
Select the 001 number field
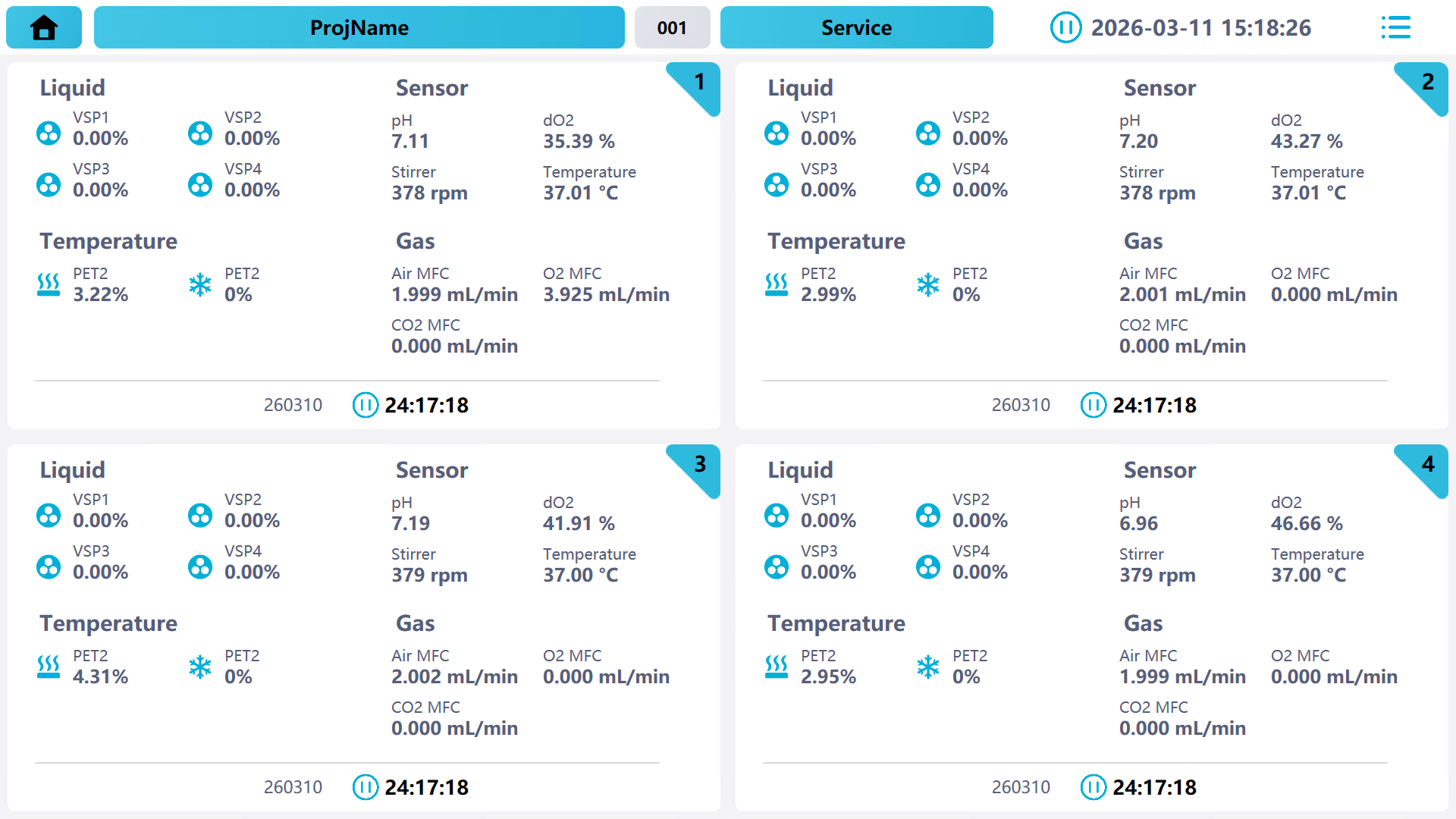pyautogui.click(x=672, y=28)
